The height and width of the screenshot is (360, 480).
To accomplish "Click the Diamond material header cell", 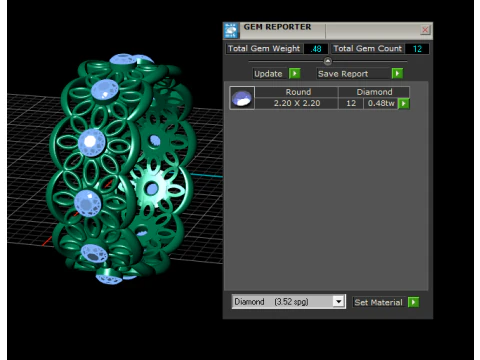I will [374, 92].
